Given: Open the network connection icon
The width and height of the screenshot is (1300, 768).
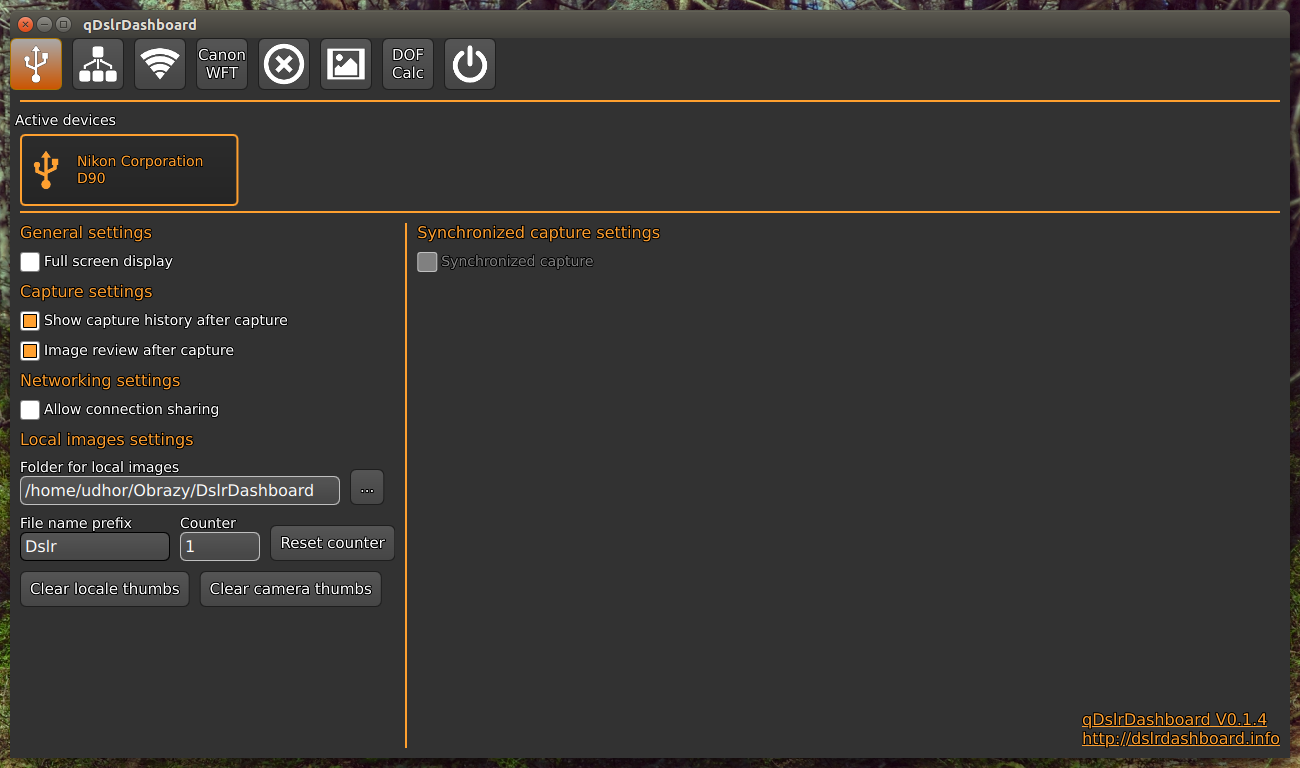Looking at the screenshot, I should [98, 64].
